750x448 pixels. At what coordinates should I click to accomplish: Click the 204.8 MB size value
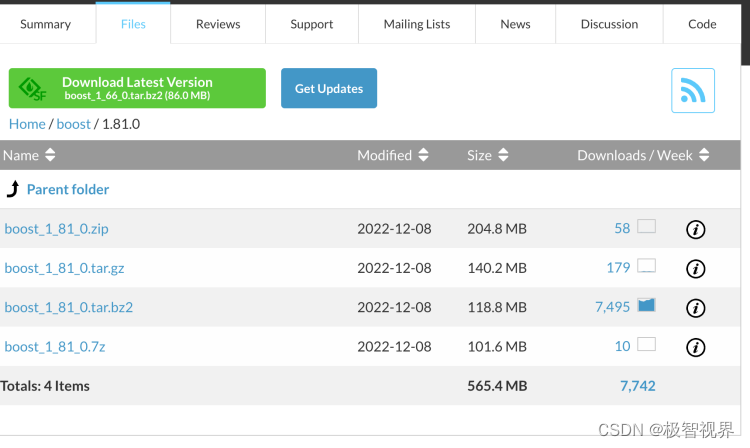pos(497,229)
